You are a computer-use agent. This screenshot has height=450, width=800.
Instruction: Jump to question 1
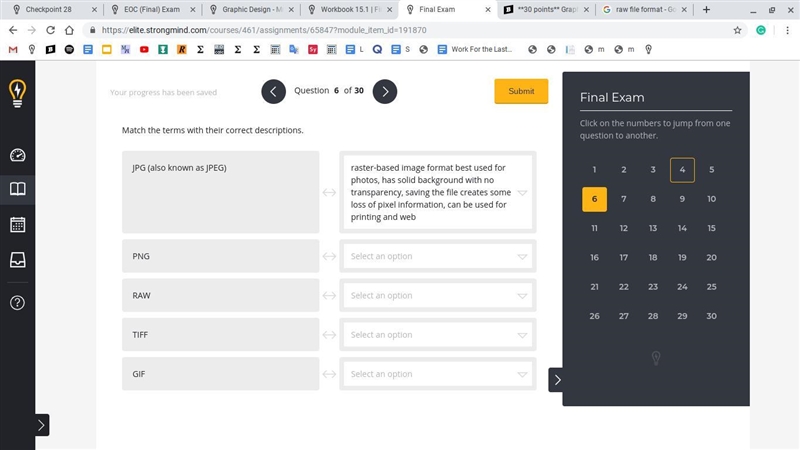[594, 169]
